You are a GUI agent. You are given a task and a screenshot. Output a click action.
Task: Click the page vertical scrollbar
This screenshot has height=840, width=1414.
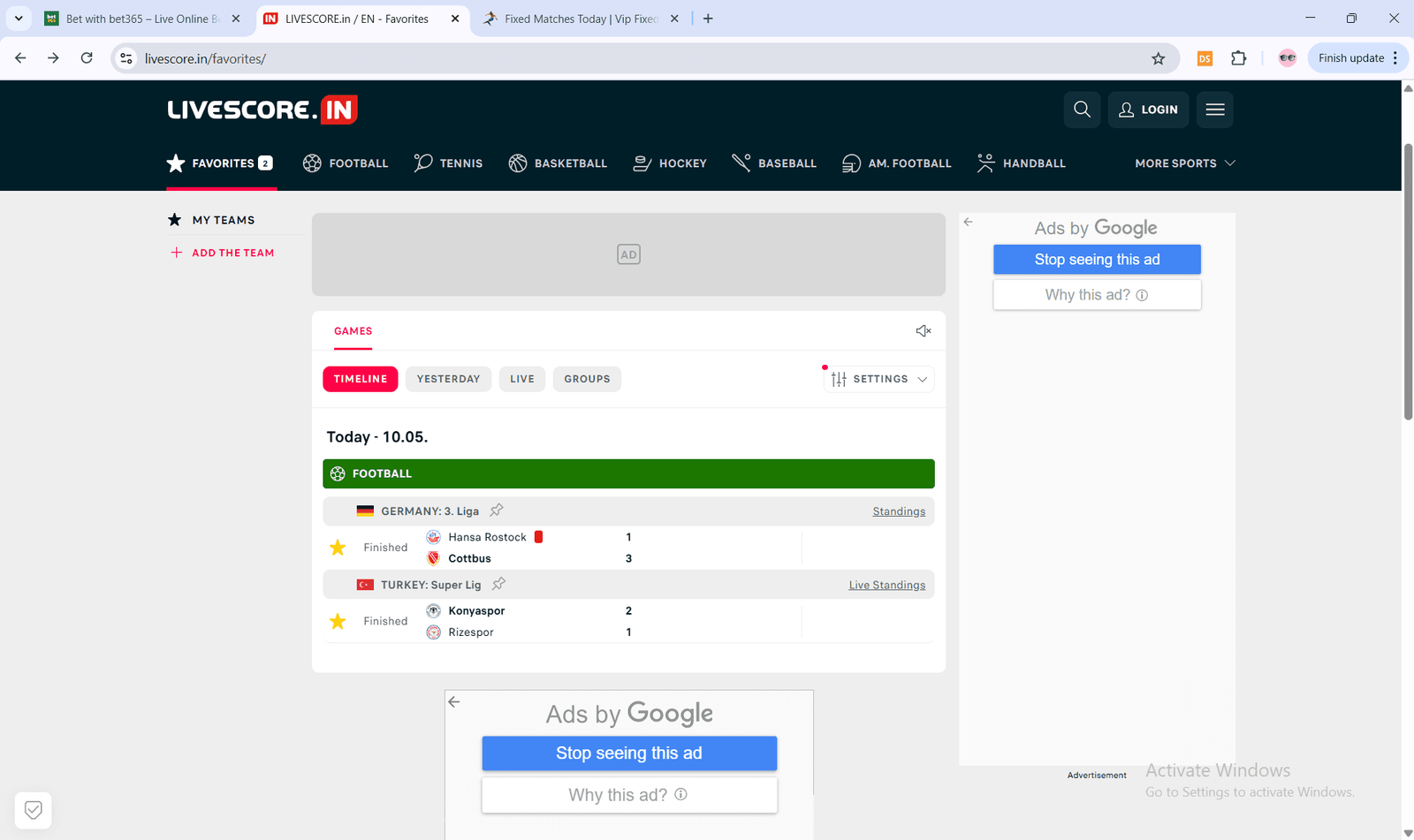point(1408,281)
